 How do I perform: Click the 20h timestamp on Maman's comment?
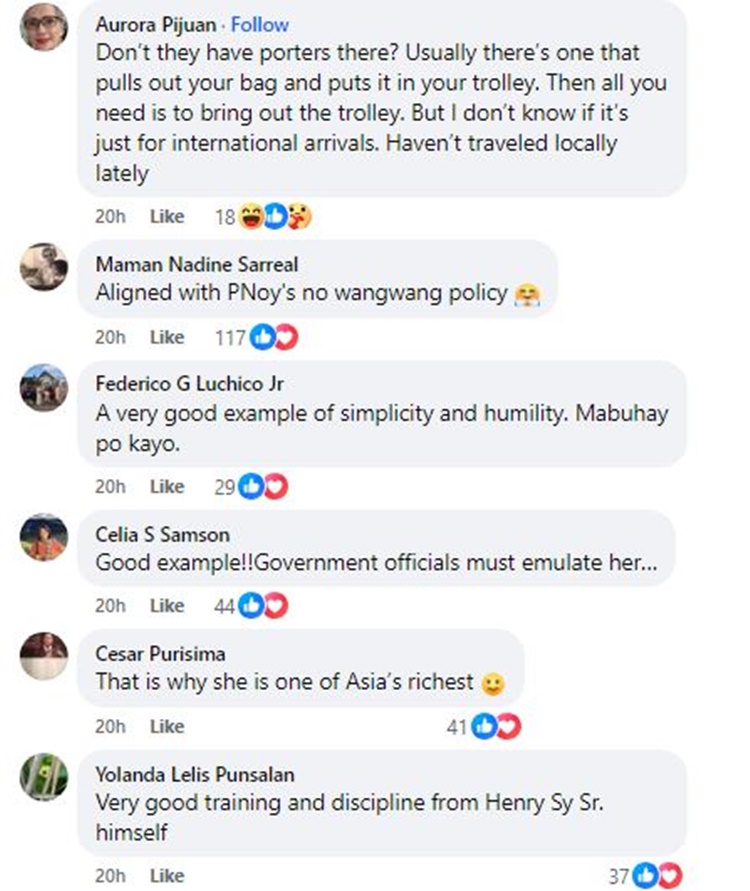(110, 337)
